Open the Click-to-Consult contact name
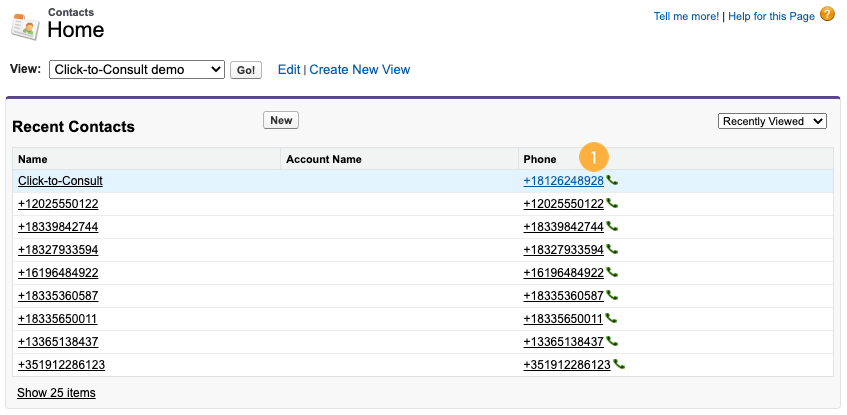The image size is (847, 415). coord(60,181)
